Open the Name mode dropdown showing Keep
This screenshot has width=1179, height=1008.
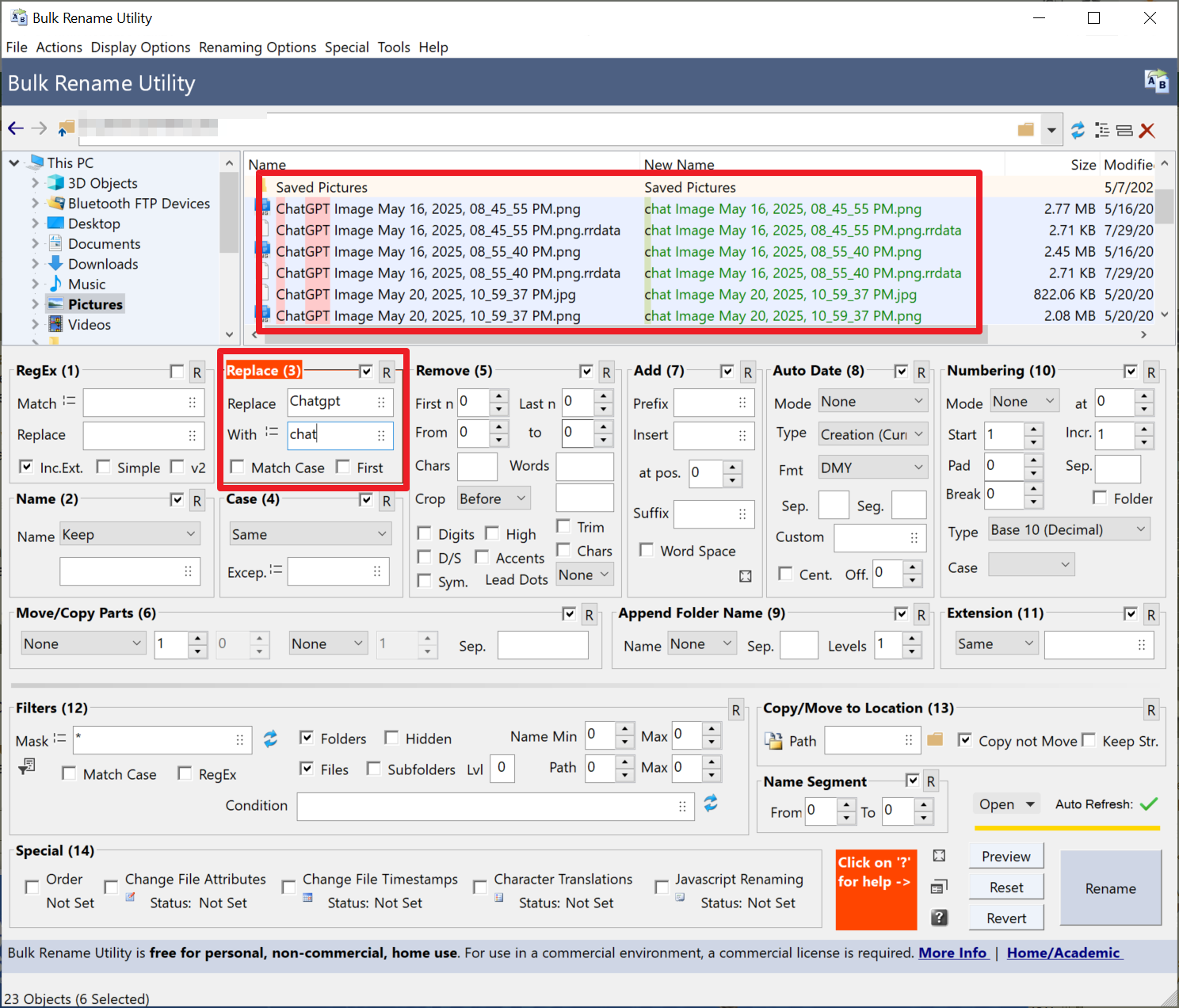click(129, 534)
